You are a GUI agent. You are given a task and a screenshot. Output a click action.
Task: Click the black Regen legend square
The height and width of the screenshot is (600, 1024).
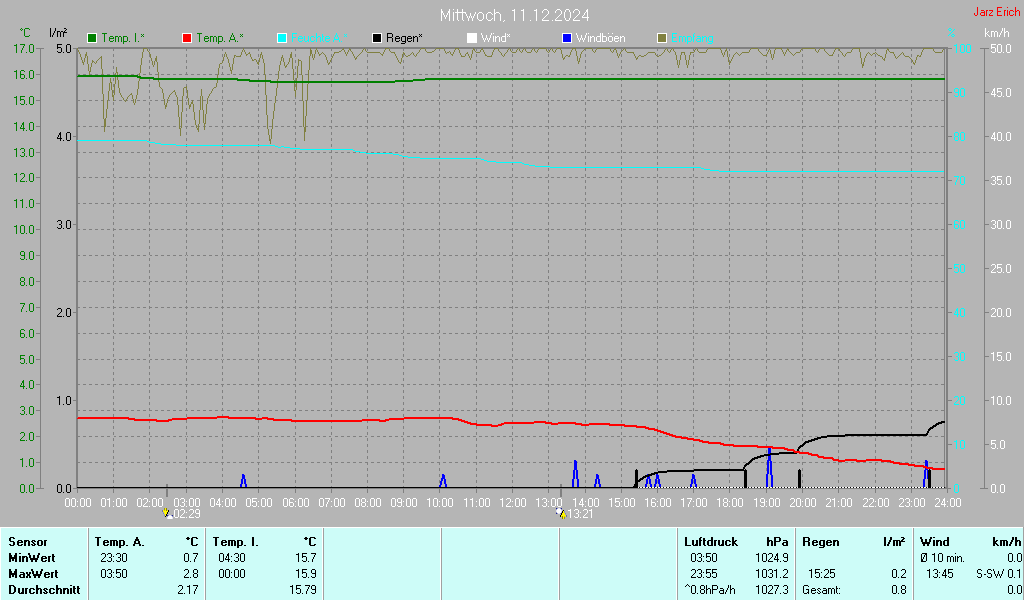377,38
